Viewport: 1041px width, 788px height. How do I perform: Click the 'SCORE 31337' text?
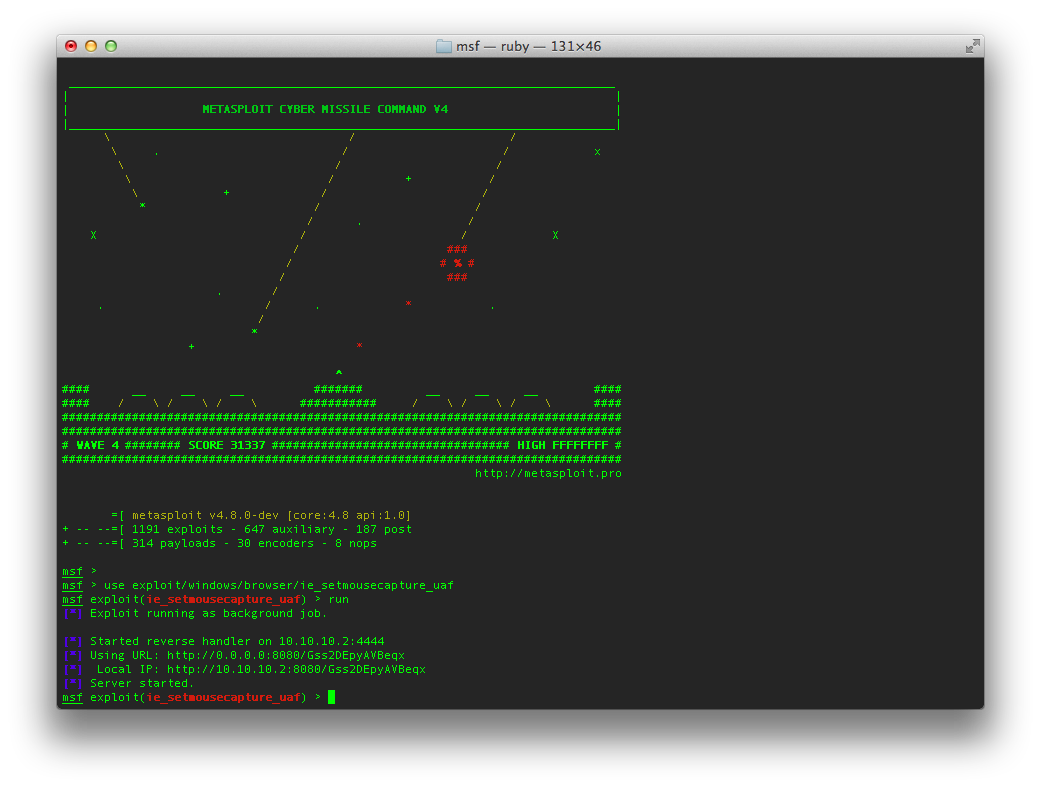226,445
